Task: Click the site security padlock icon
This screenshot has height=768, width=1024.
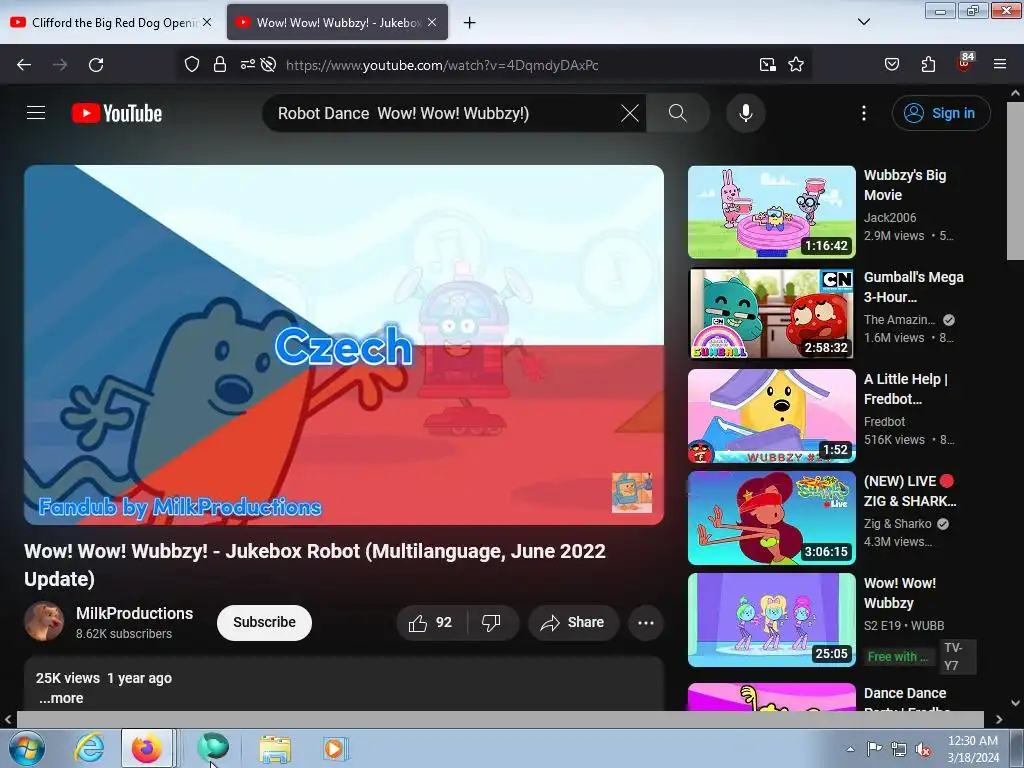Action: (x=219, y=65)
